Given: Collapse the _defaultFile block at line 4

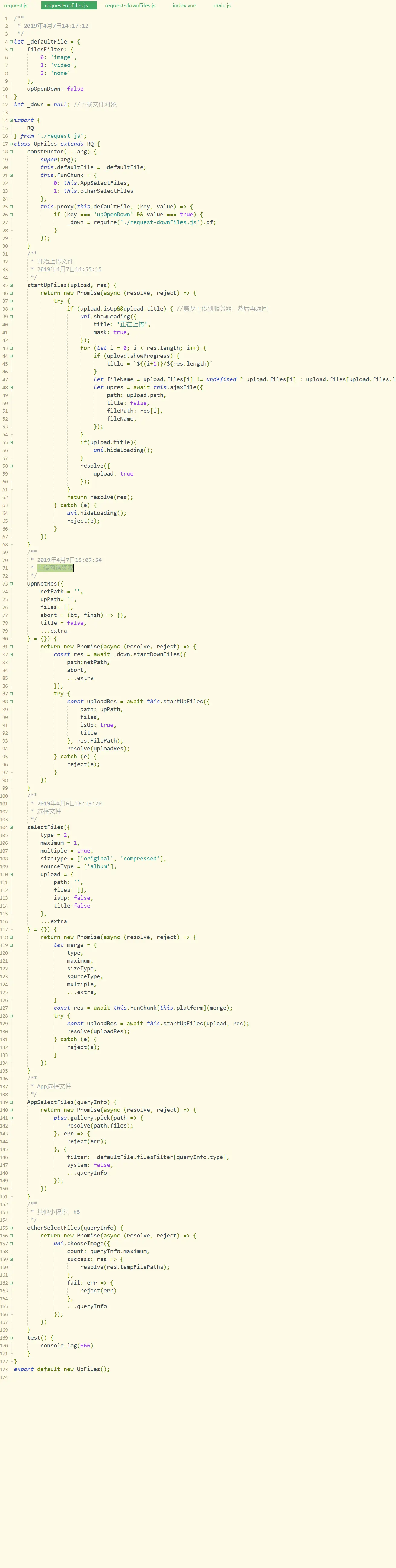Looking at the screenshot, I should pyautogui.click(x=11, y=42).
